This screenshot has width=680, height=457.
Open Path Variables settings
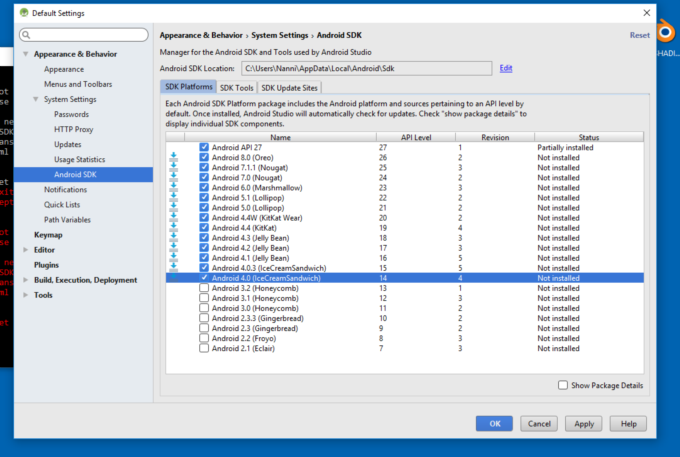pyautogui.click(x=67, y=220)
